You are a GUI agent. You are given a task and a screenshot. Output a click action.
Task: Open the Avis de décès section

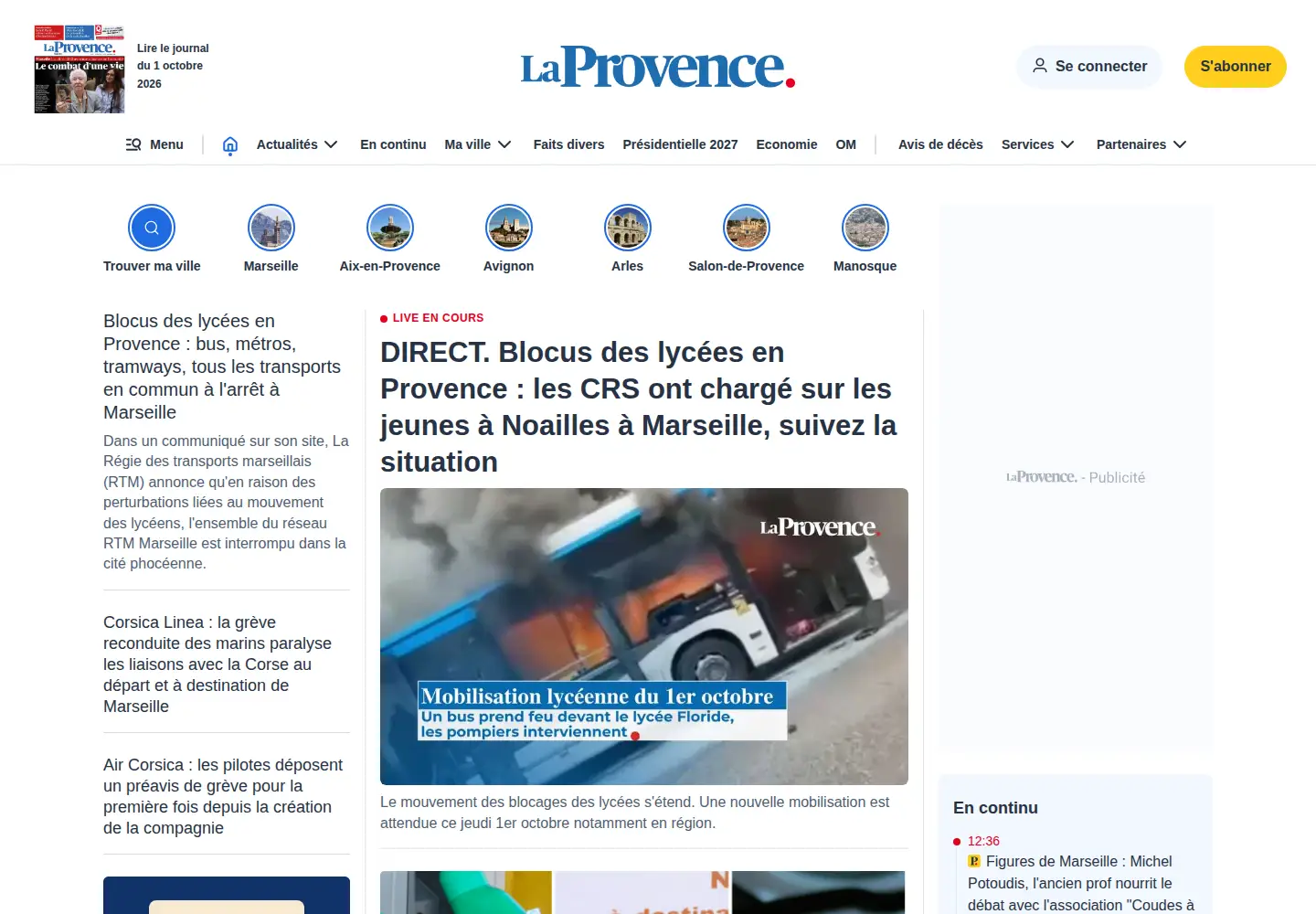pyautogui.click(x=940, y=144)
